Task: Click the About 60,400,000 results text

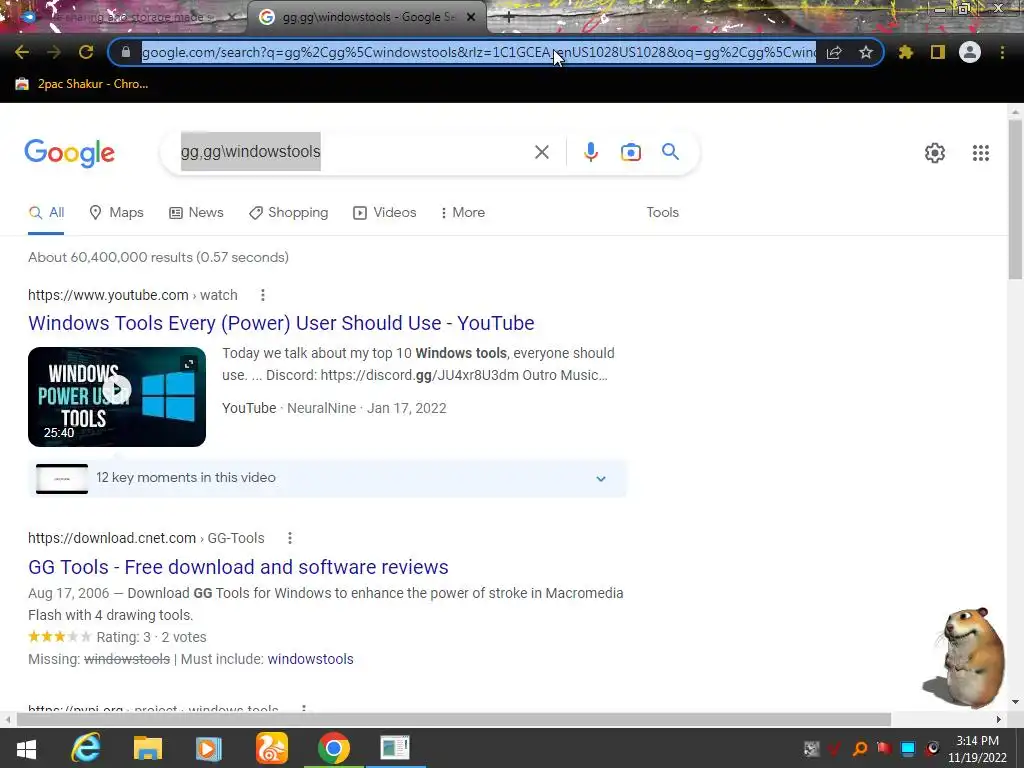Action: (x=158, y=257)
